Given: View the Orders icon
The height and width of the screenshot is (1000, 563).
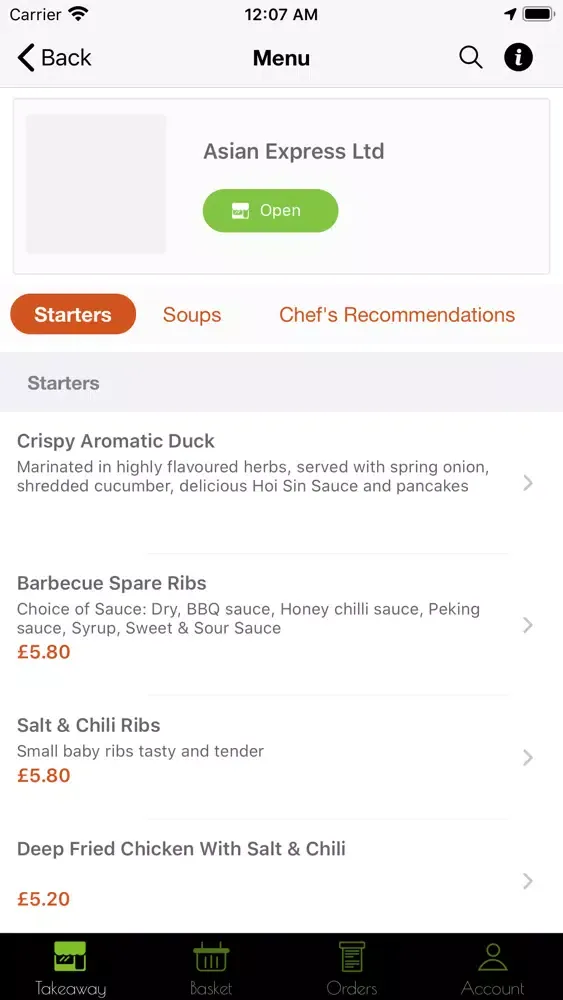Looking at the screenshot, I should point(352,956).
